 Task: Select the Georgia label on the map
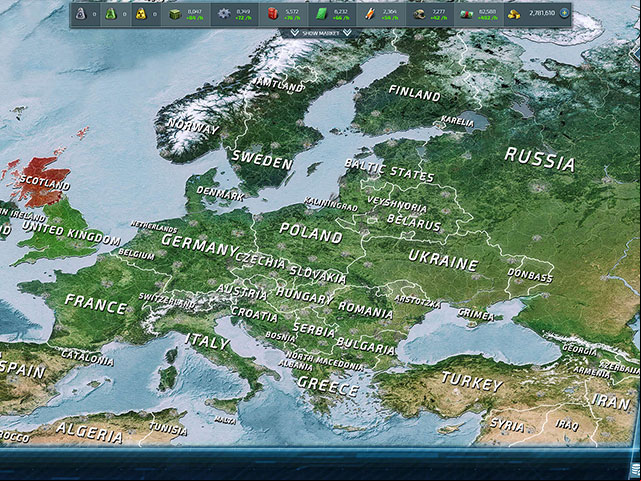[x=579, y=349]
